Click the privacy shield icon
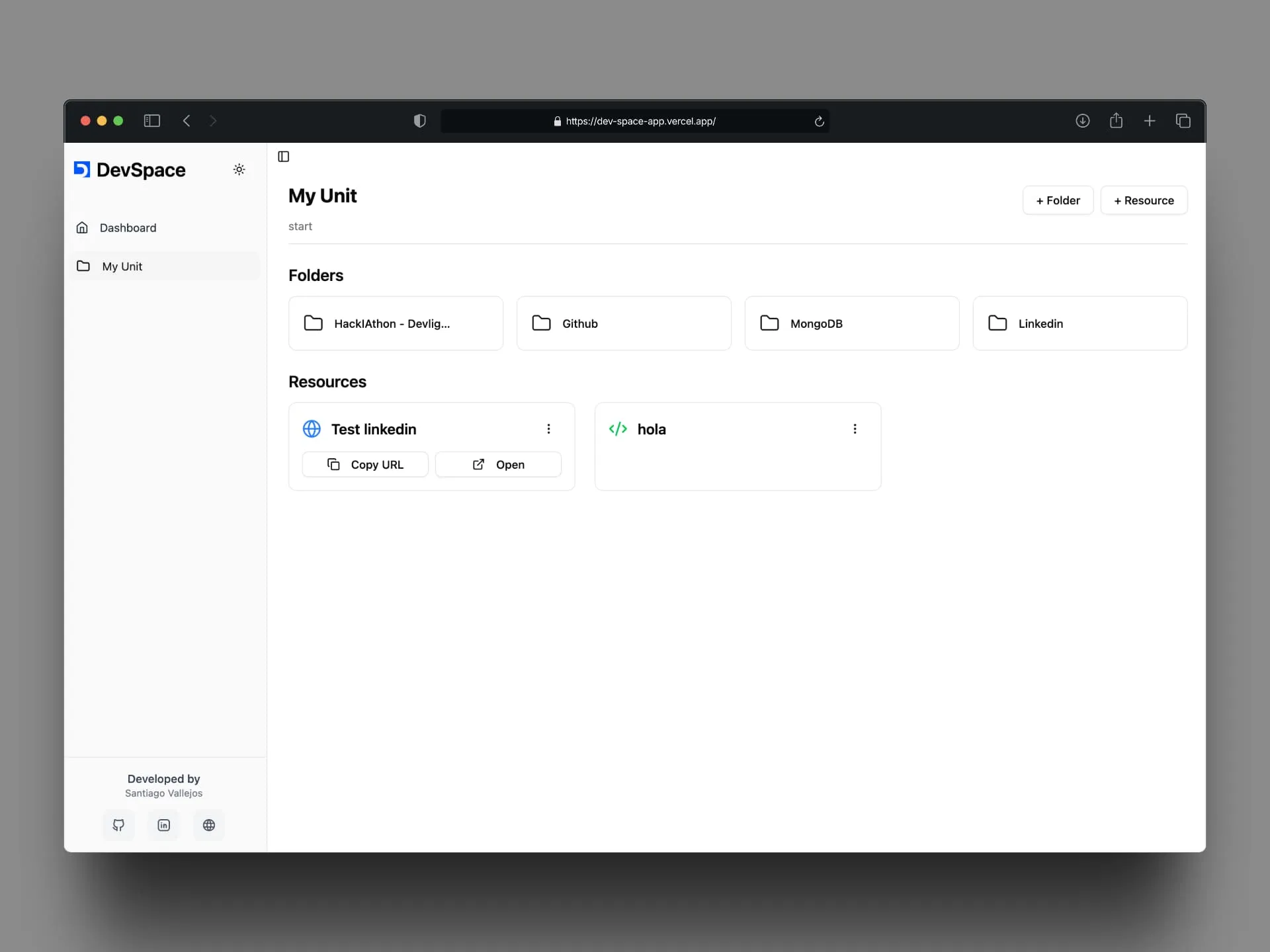This screenshot has width=1270, height=952. [x=419, y=121]
